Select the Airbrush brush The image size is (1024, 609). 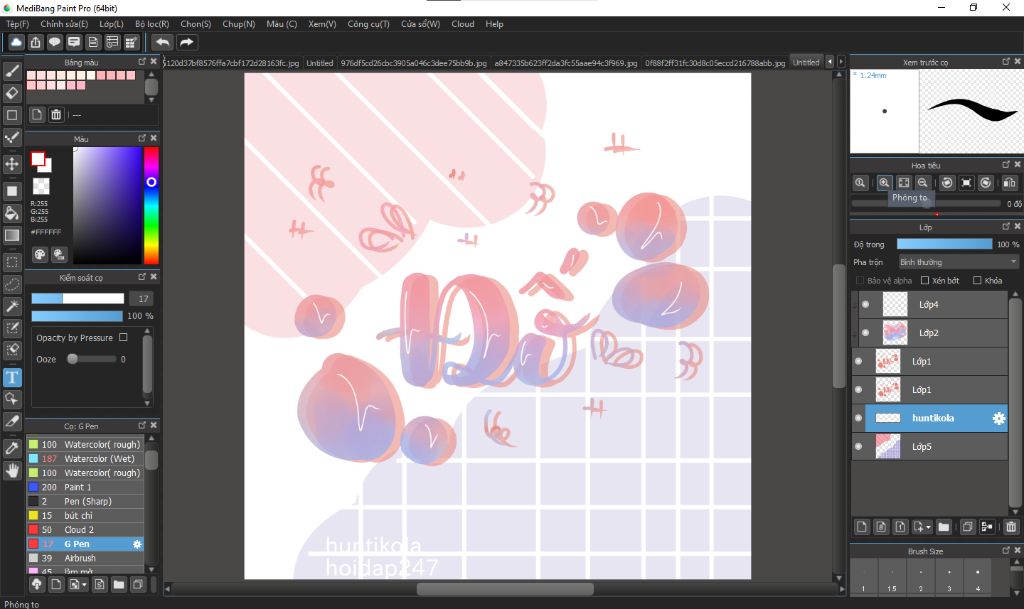point(85,558)
